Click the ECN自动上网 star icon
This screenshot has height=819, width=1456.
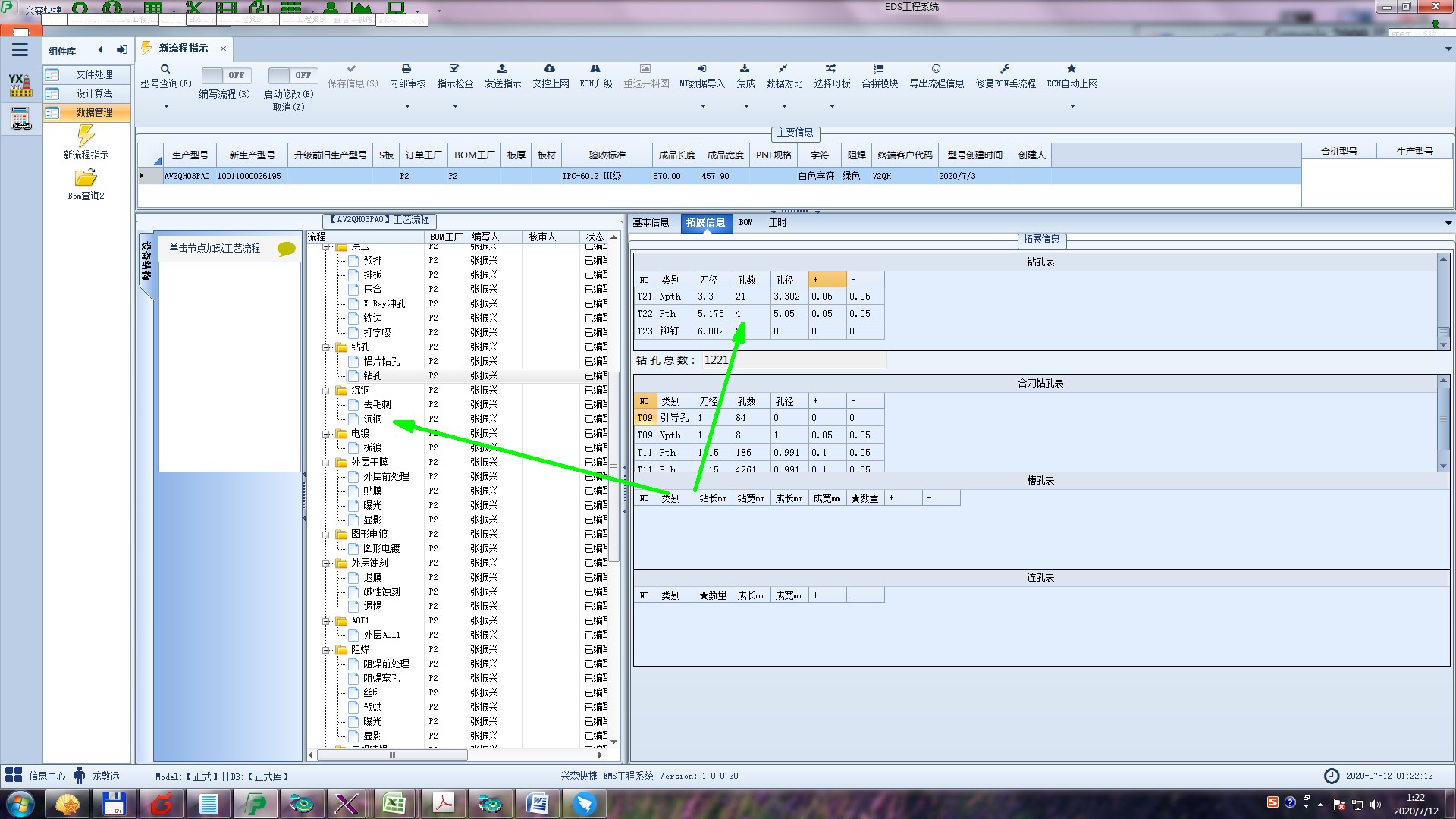point(1072,69)
